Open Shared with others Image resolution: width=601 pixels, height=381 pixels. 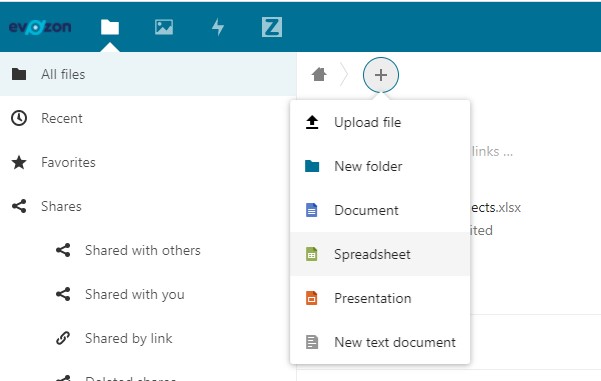pos(148,250)
